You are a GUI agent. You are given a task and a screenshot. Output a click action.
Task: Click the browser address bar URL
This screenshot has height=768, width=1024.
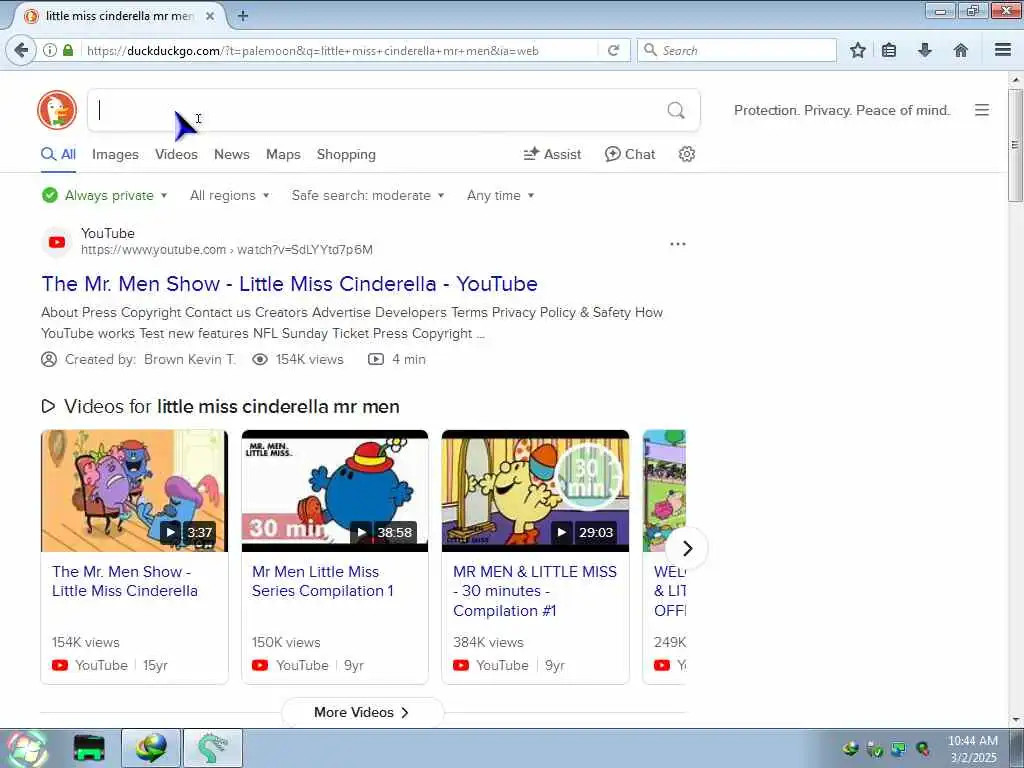pyautogui.click(x=312, y=50)
